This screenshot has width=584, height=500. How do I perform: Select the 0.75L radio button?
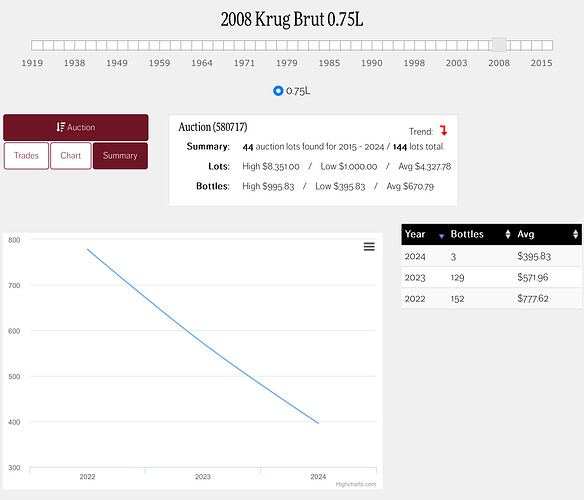278,91
